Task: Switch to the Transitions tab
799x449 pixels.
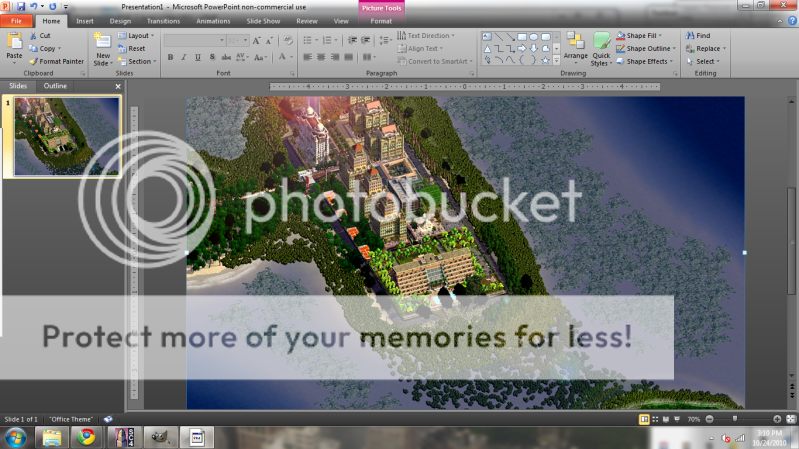Action: [x=163, y=21]
